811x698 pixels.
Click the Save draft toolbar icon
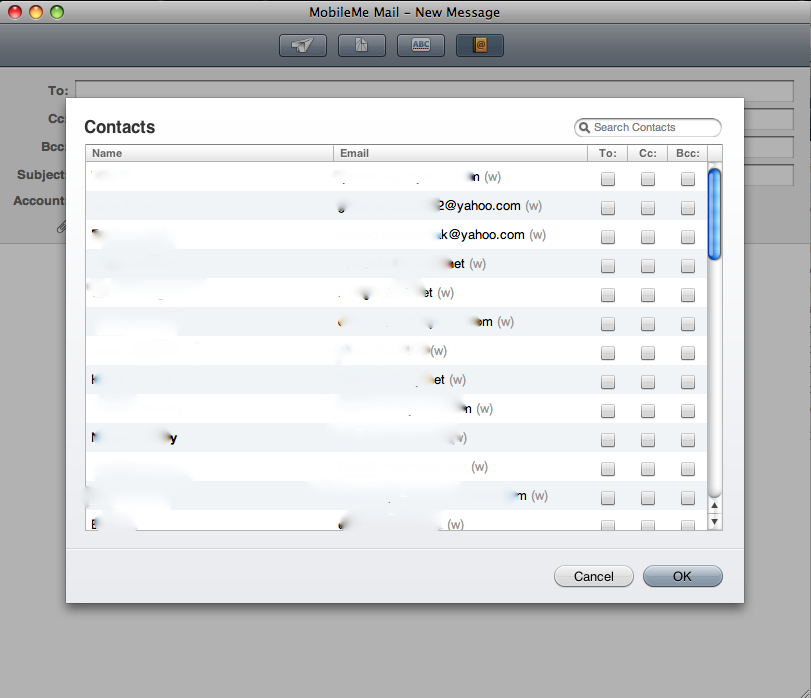(x=362, y=45)
